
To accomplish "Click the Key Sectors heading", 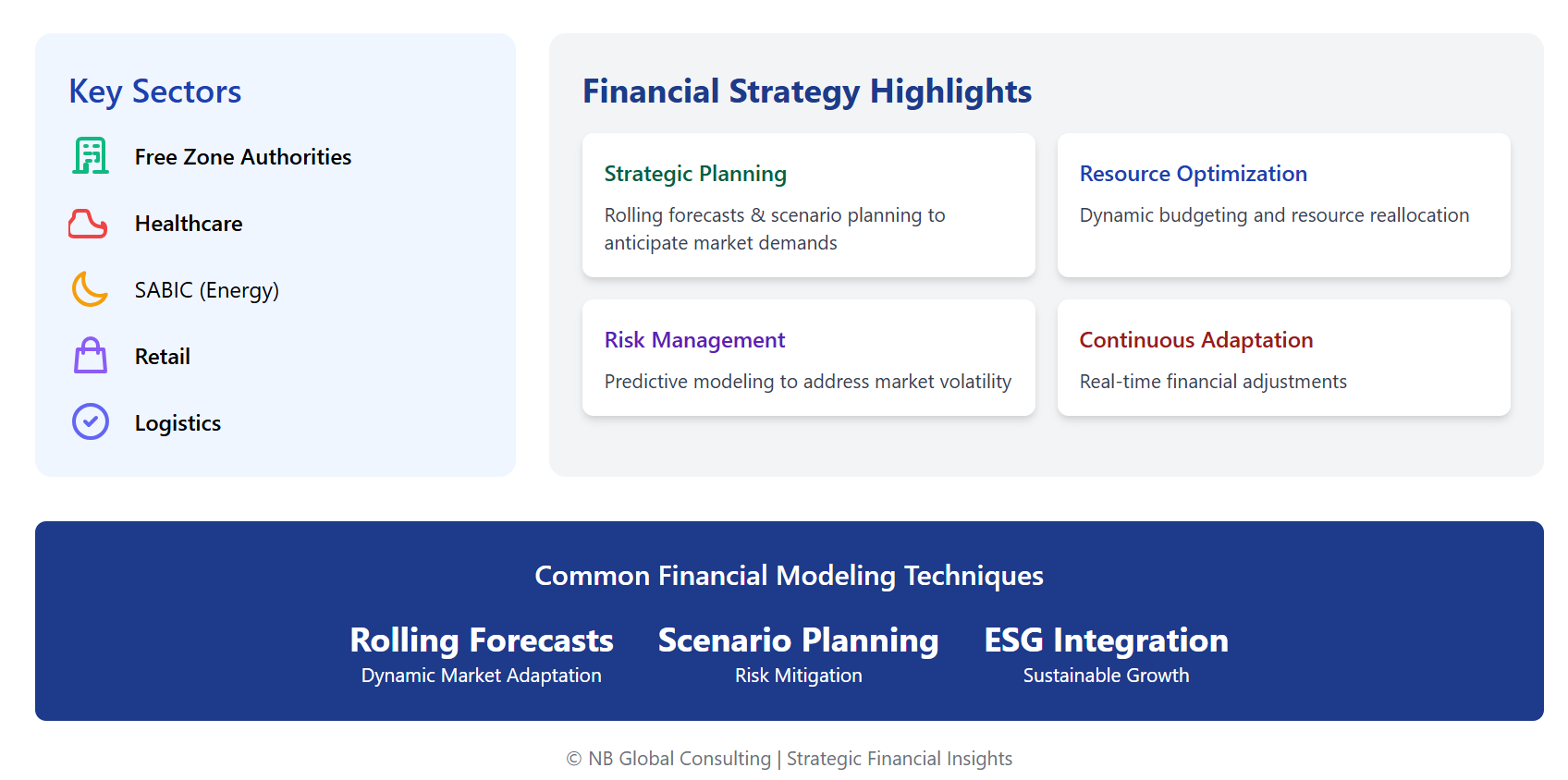I will [x=155, y=91].
